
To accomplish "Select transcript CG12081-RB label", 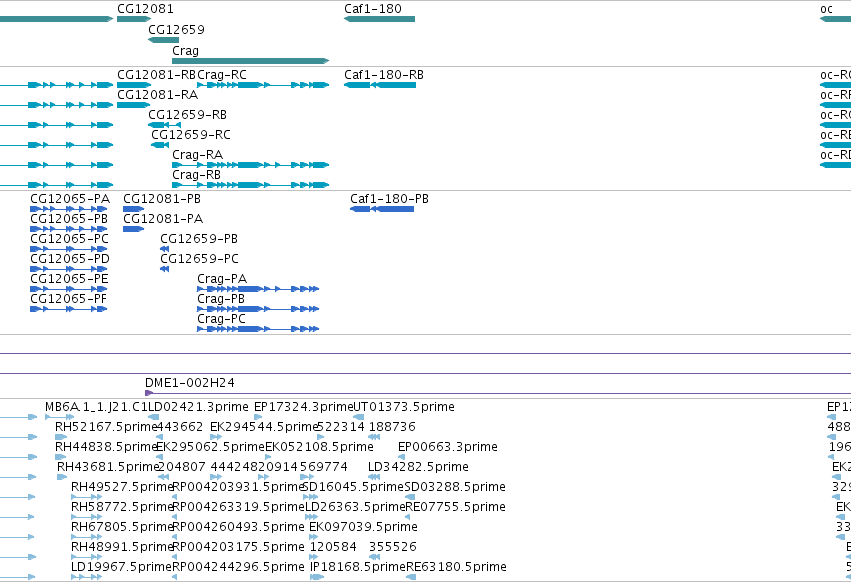I will (x=156, y=74).
